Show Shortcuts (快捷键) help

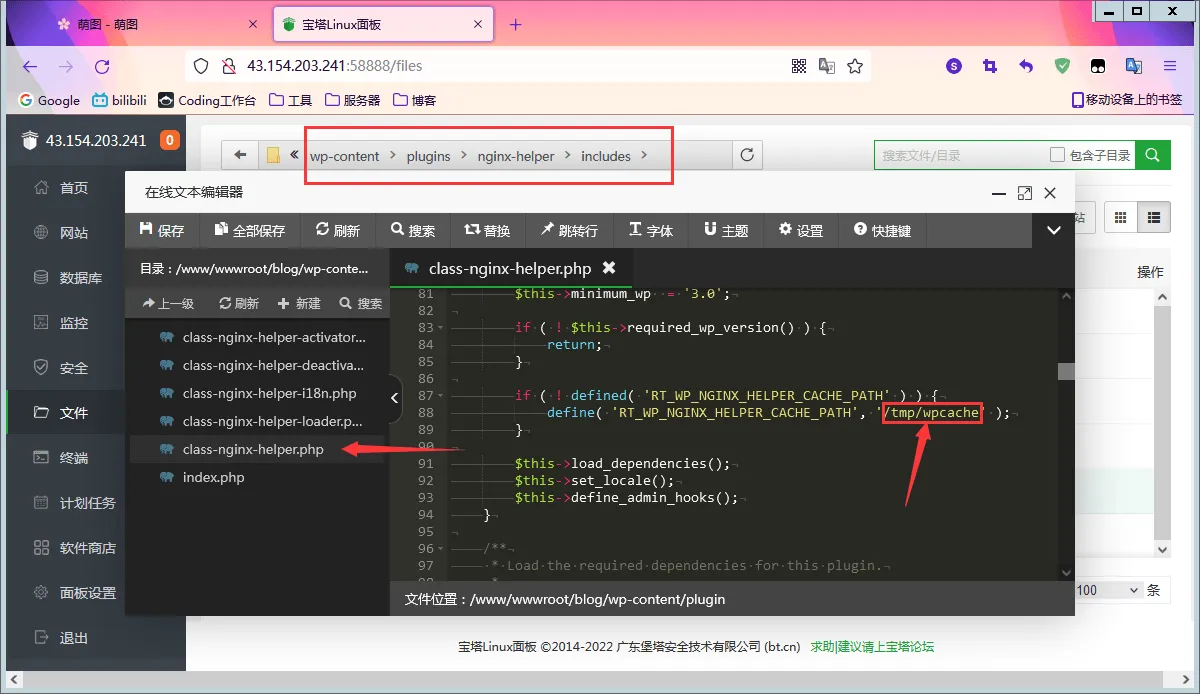(x=882, y=230)
